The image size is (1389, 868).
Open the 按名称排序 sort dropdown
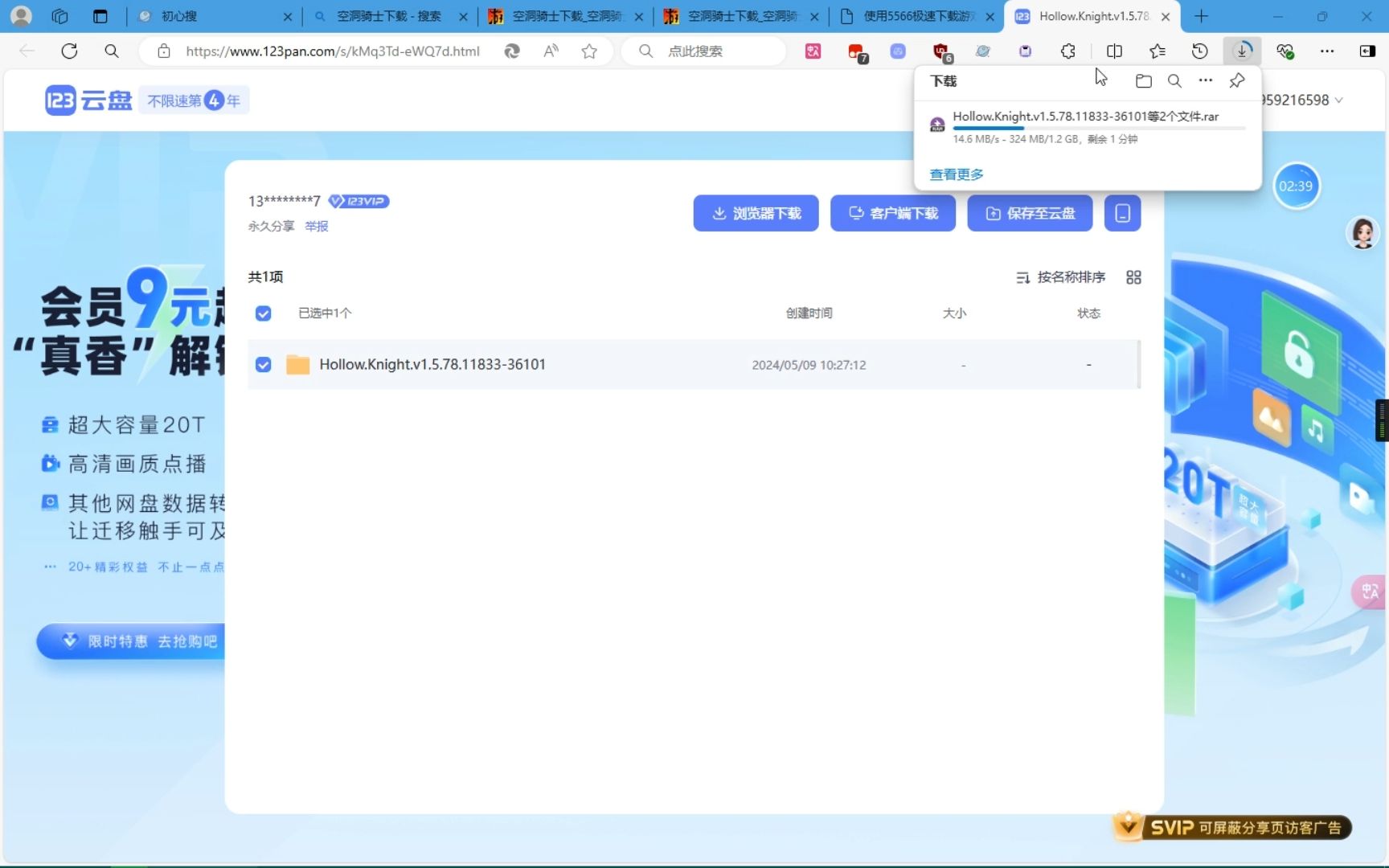point(1060,277)
